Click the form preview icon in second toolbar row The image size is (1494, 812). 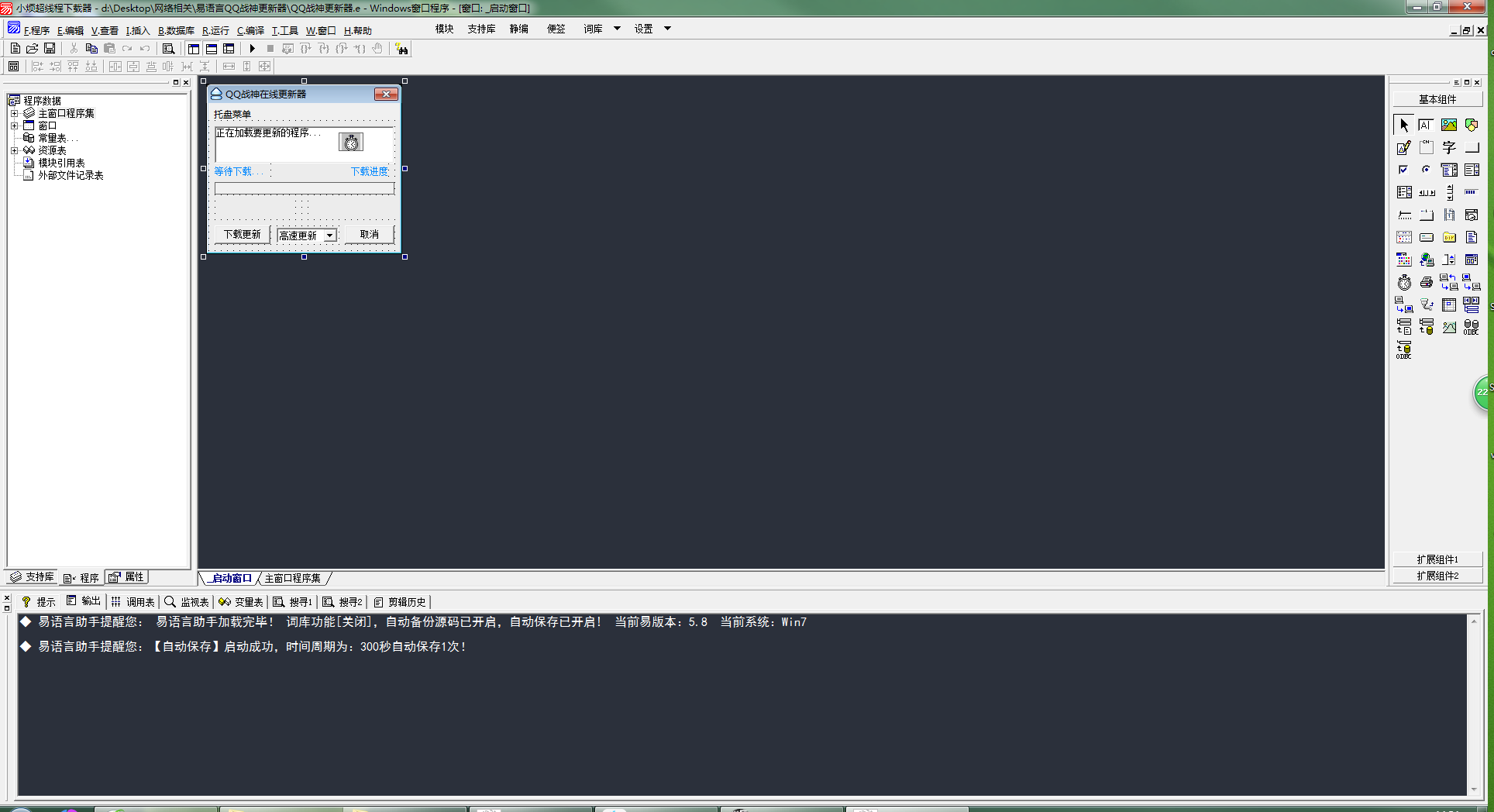13,67
